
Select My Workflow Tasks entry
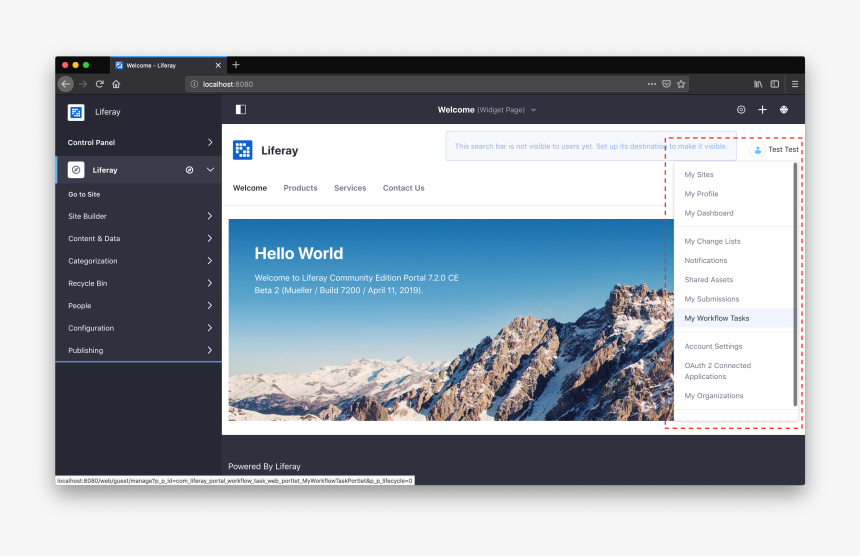(x=734, y=318)
